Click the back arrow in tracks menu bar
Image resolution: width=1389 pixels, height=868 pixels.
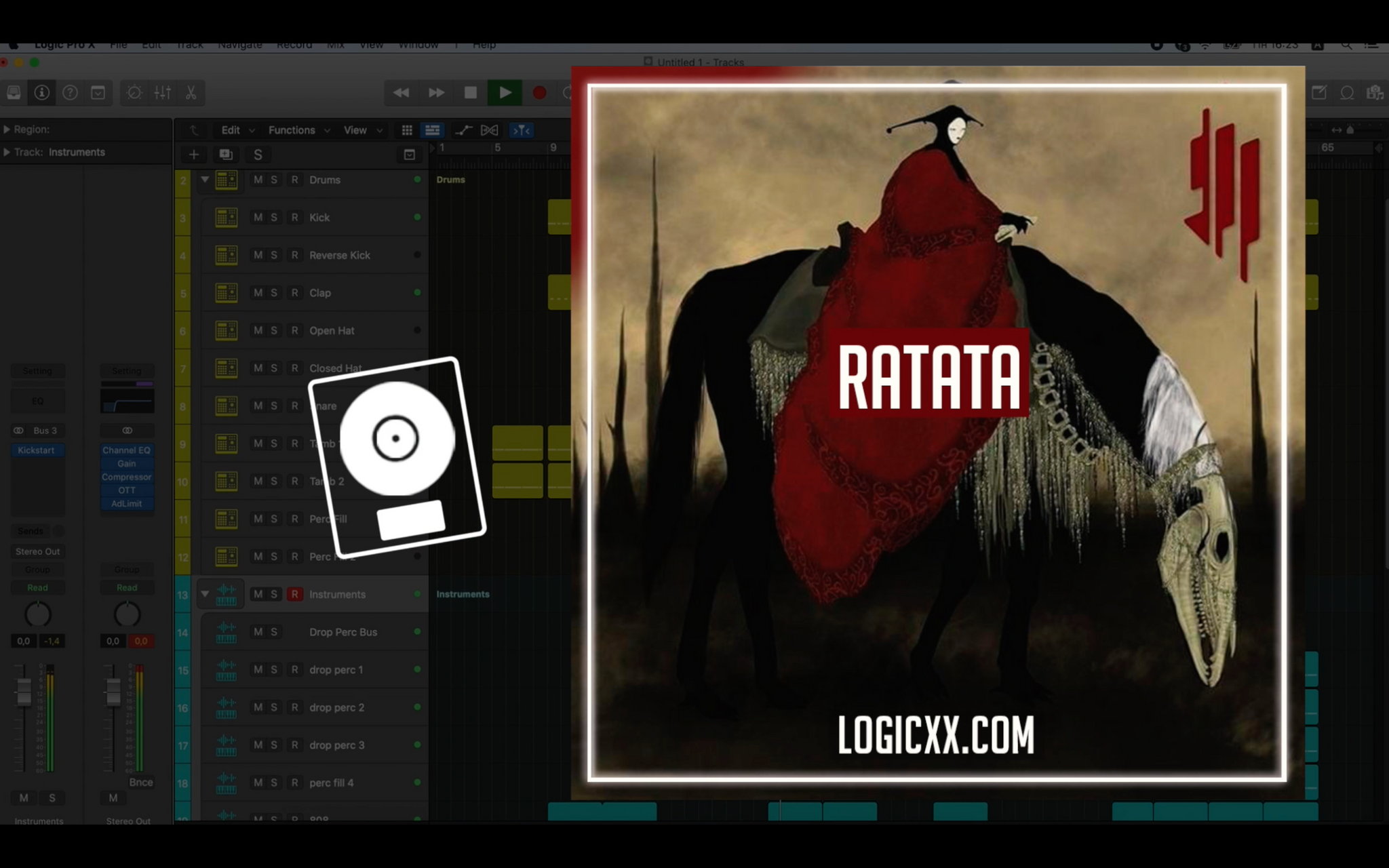pos(194,130)
